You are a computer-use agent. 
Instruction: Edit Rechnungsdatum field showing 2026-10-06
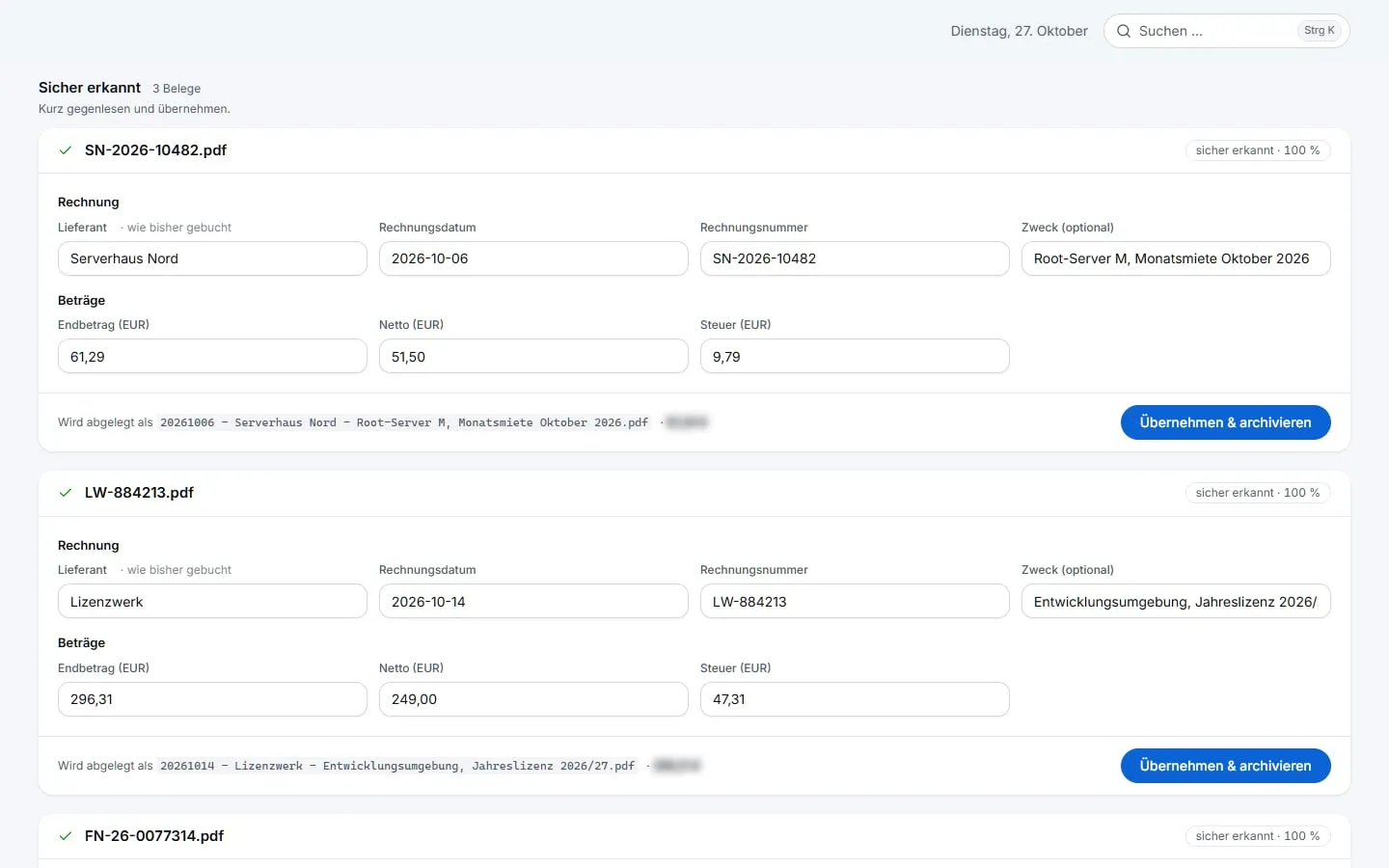point(533,258)
